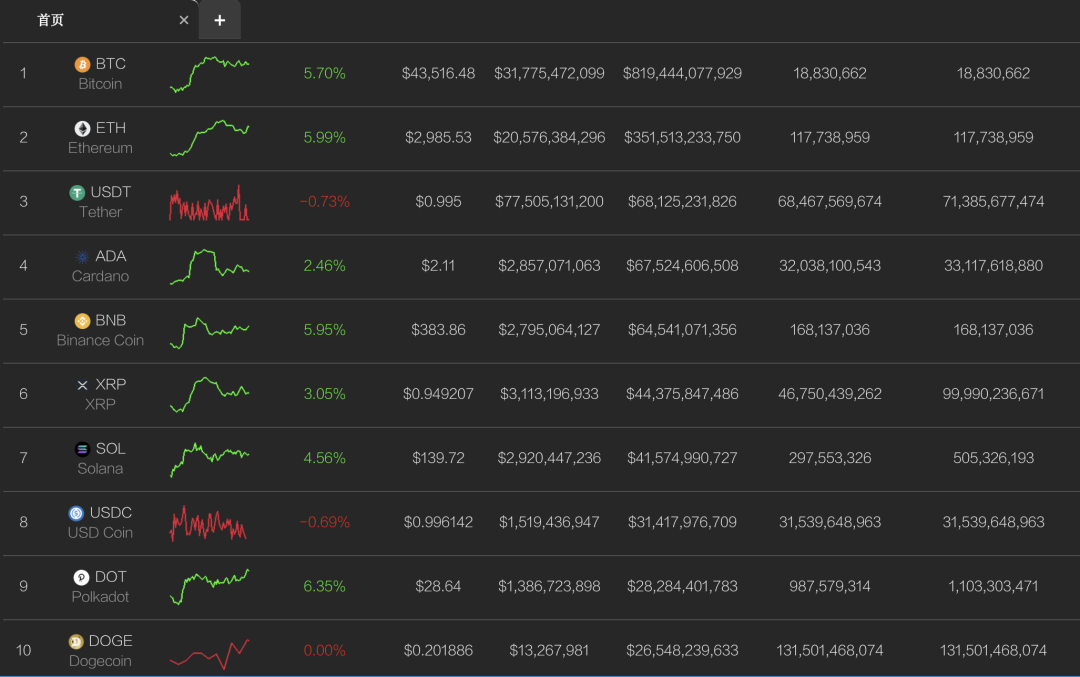Click the USDT -0.73% change value
Screen dimensions: 1080x677
(324, 202)
